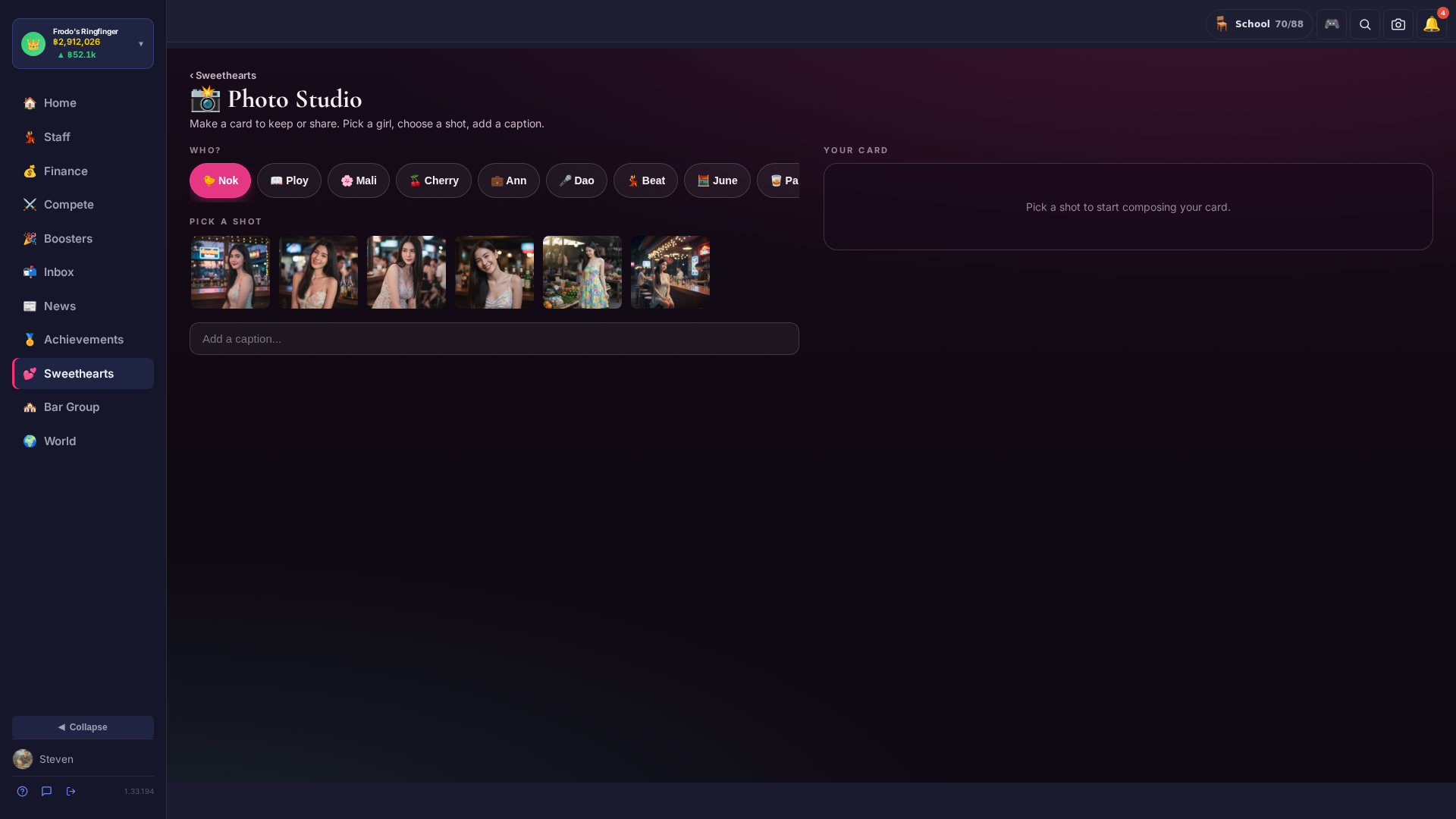Select Mali girl chip
1456x819 pixels.
click(x=359, y=180)
